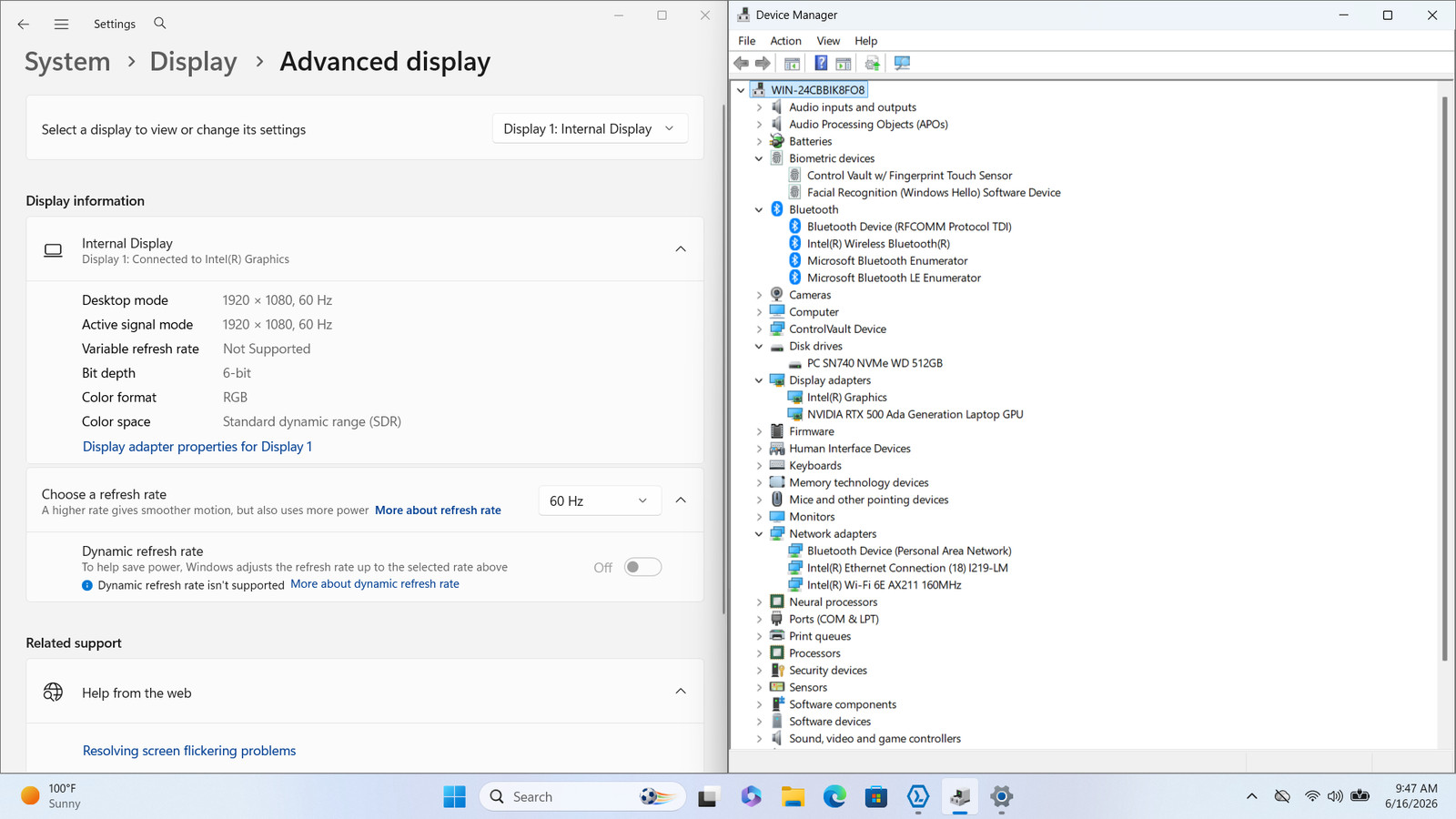Viewport: 1456px width, 819px height.
Task: Click the Task View taskbar icon
Action: [708, 796]
